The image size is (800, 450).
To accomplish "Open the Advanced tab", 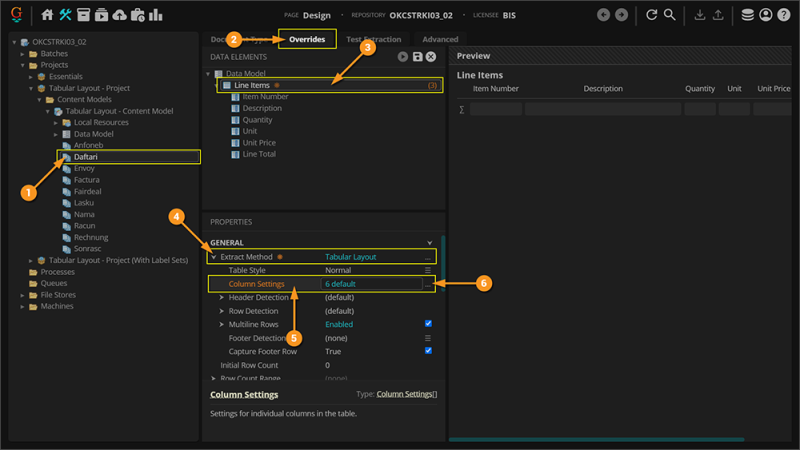I will tap(440, 39).
